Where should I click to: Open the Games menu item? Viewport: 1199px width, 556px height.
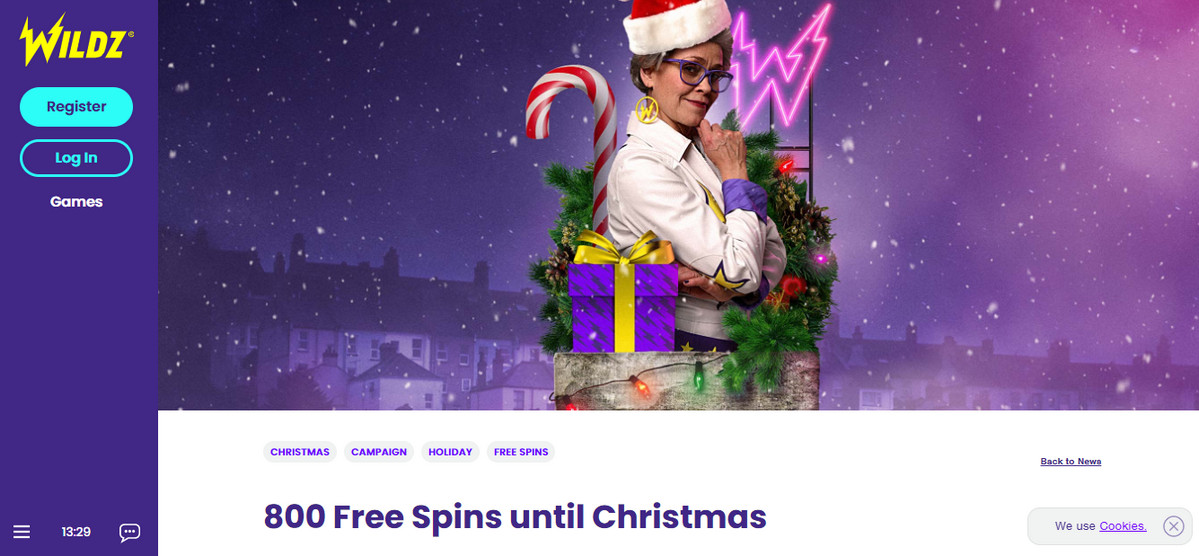coord(76,202)
